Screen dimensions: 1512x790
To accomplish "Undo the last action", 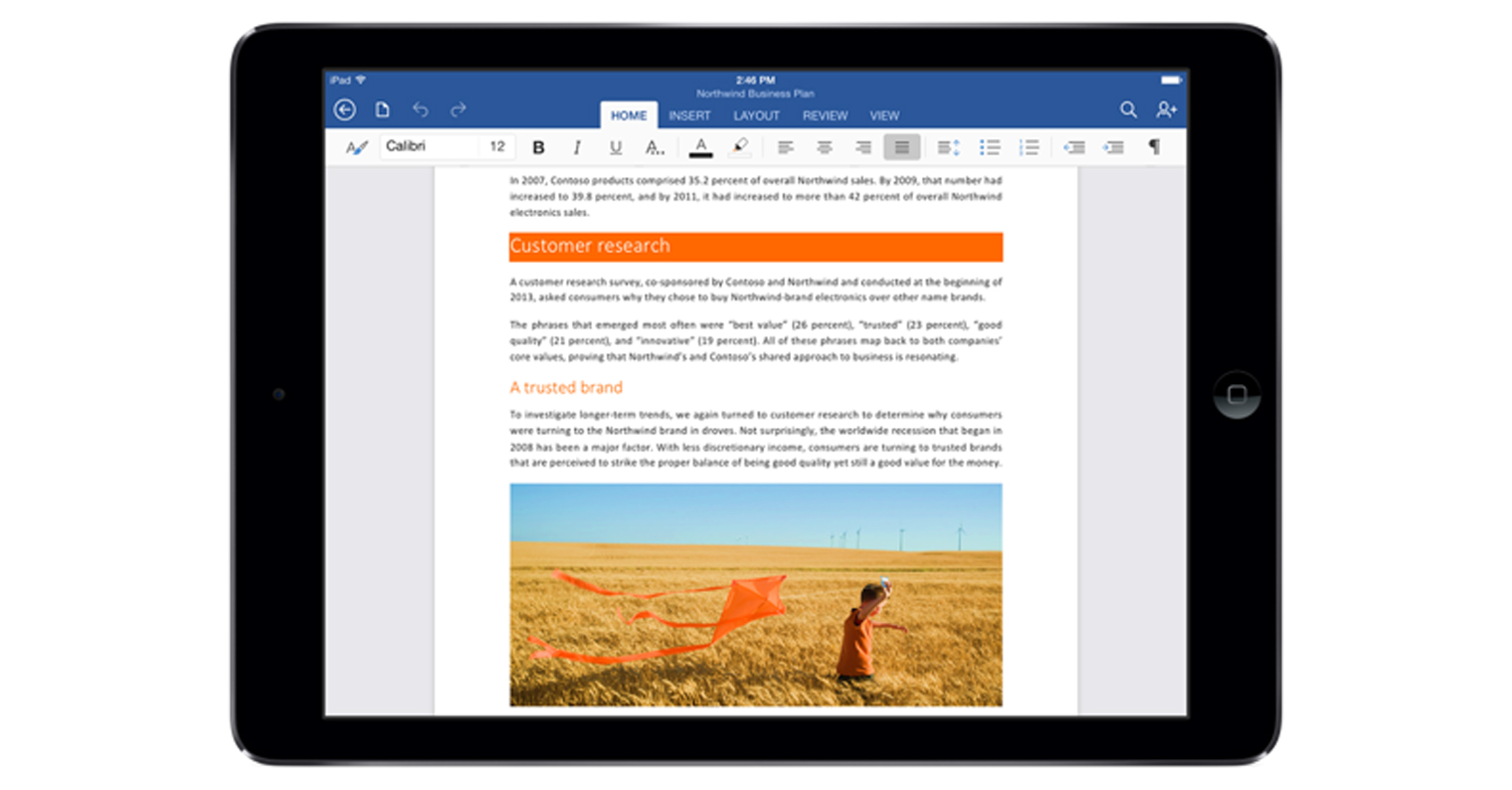I will click(421, 109).
